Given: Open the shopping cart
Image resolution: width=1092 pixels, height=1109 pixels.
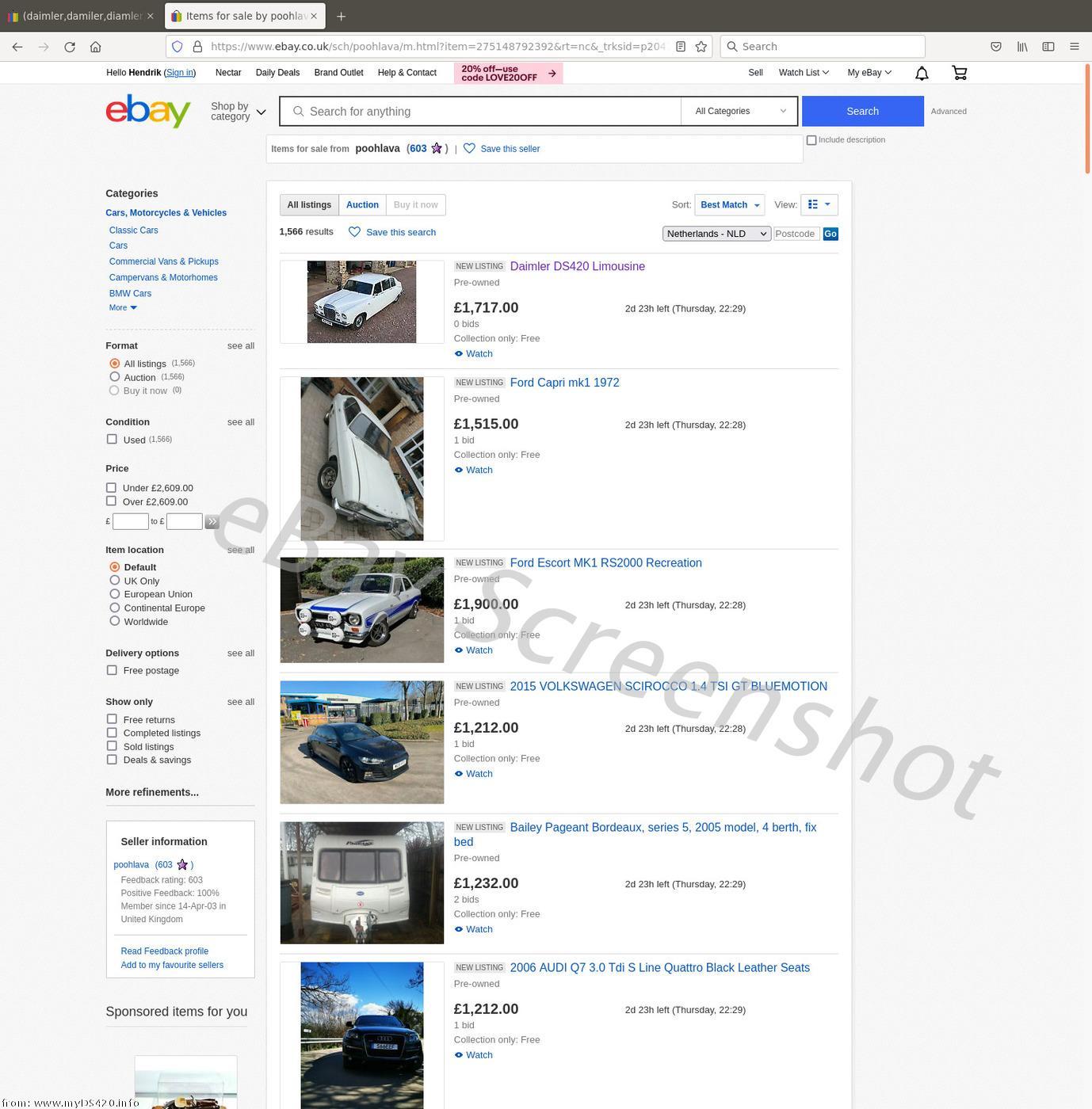Looking at the screenshot, I should 959,74.
